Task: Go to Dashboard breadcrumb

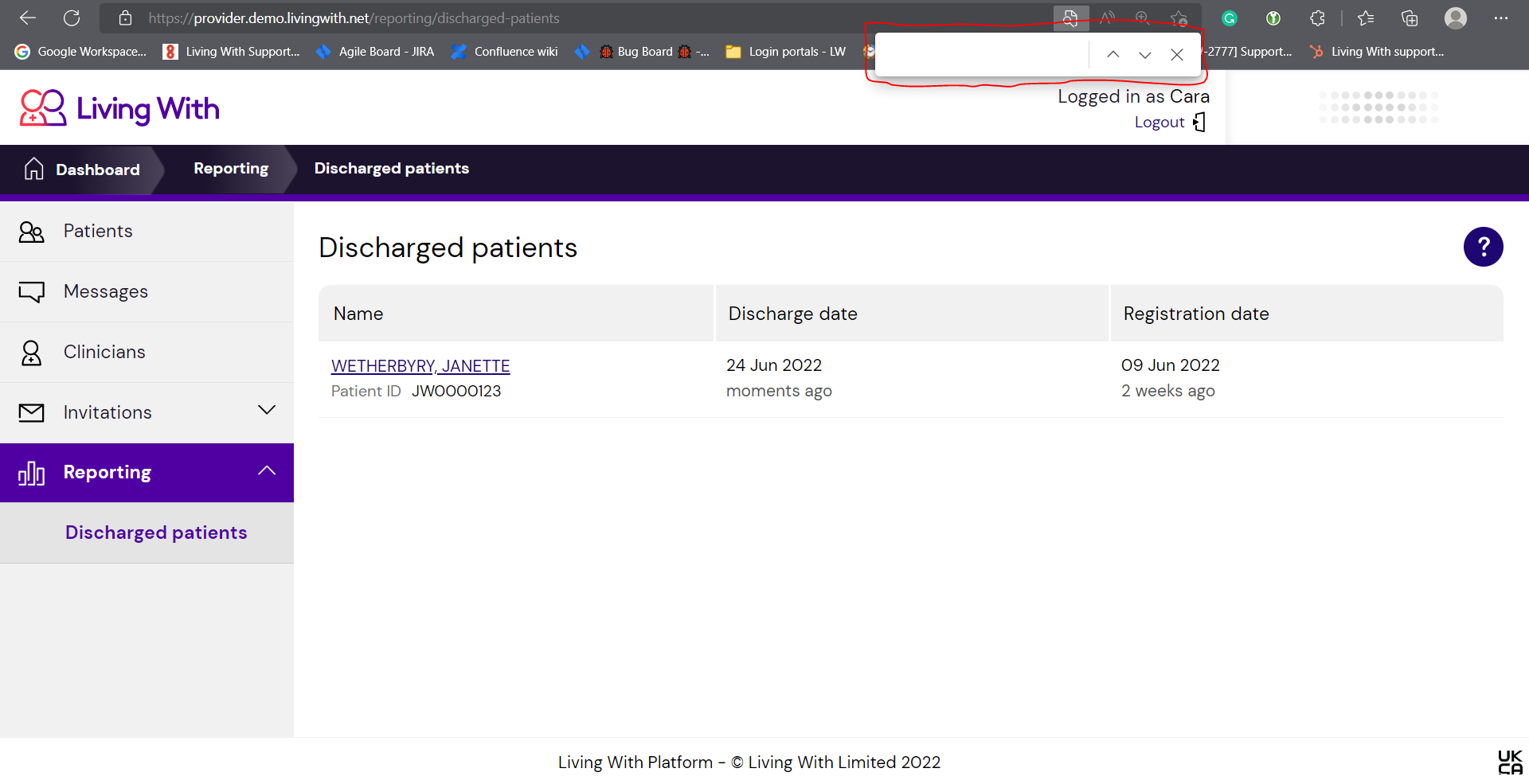Action: click(x=97, y=170)
